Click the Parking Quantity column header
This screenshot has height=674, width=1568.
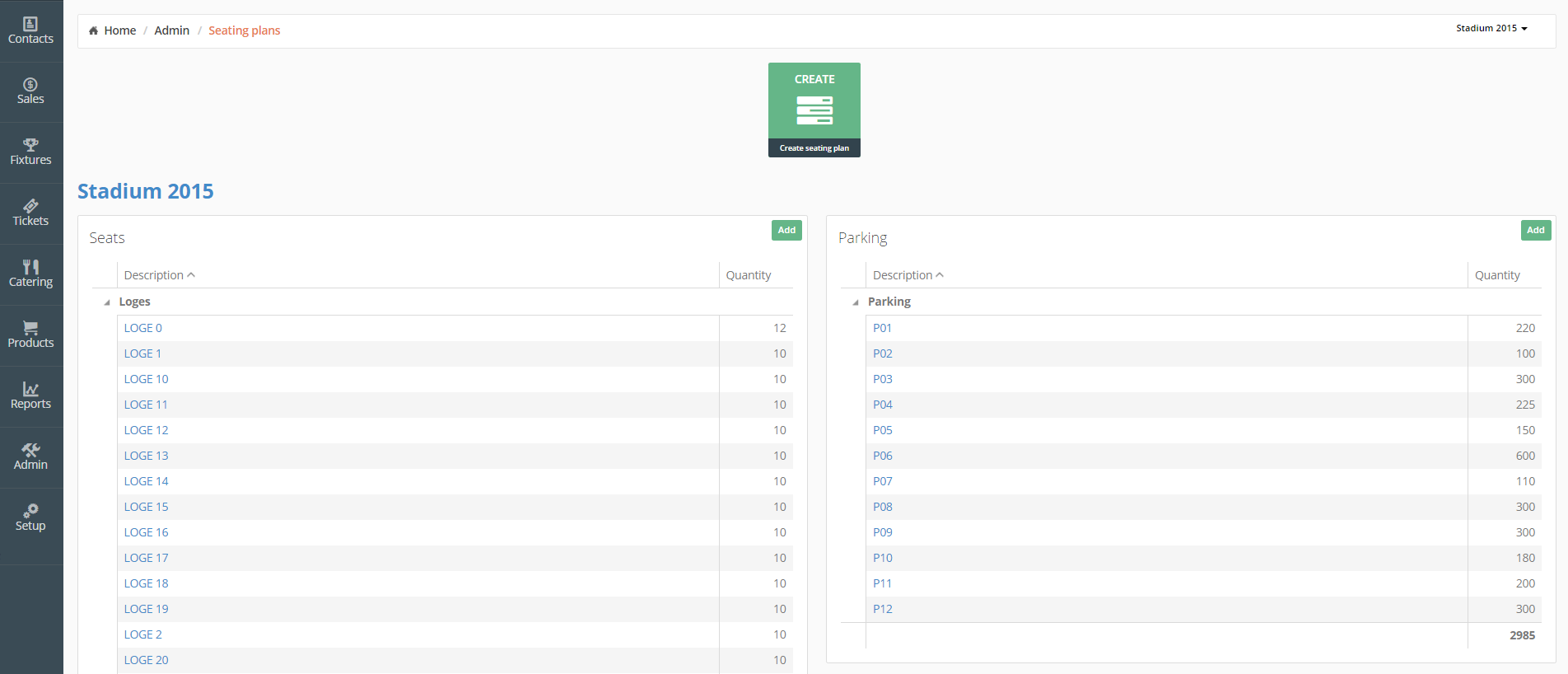click(x=1497, y=275)
